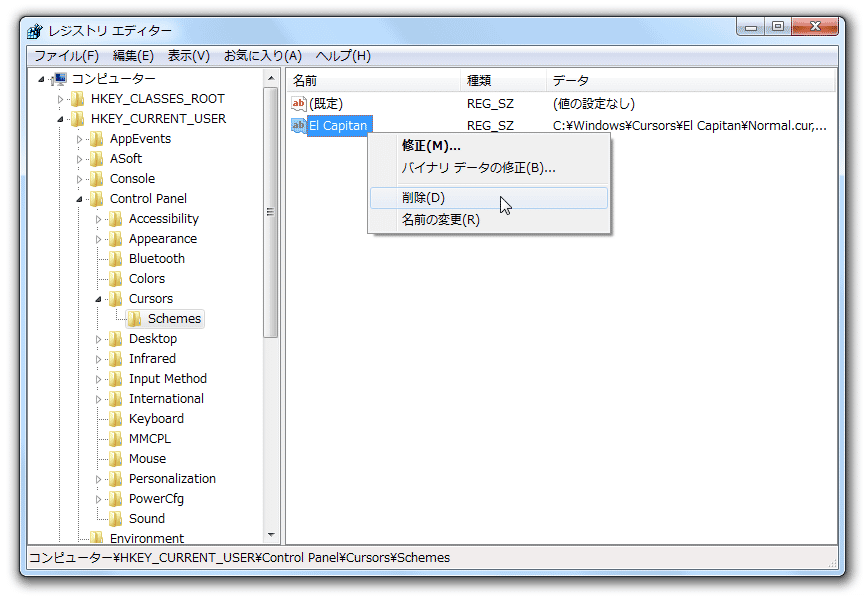Open the お気に入り(A) menu
Screen dimensions: 867x598
click(x=263, y=56)
